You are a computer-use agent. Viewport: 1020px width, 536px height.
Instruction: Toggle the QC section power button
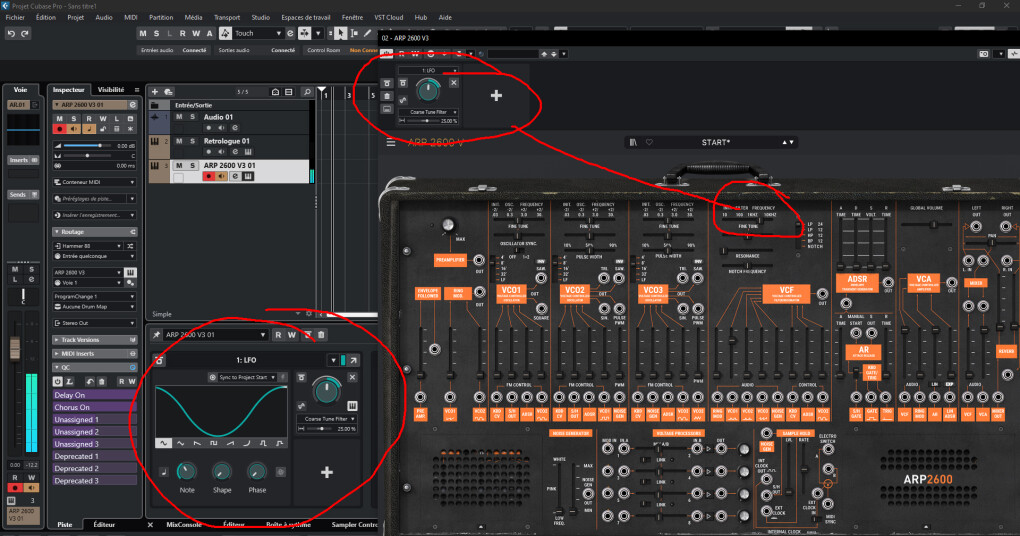coord(57,381)
